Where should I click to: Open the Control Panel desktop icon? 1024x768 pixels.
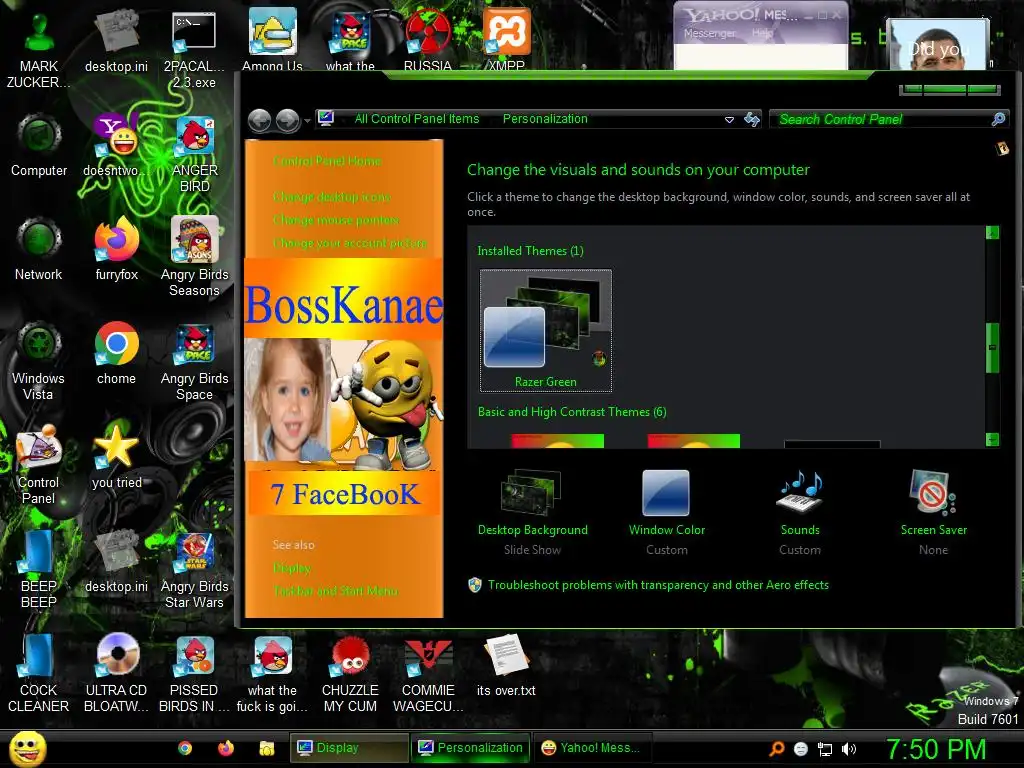tap(39, 464)
